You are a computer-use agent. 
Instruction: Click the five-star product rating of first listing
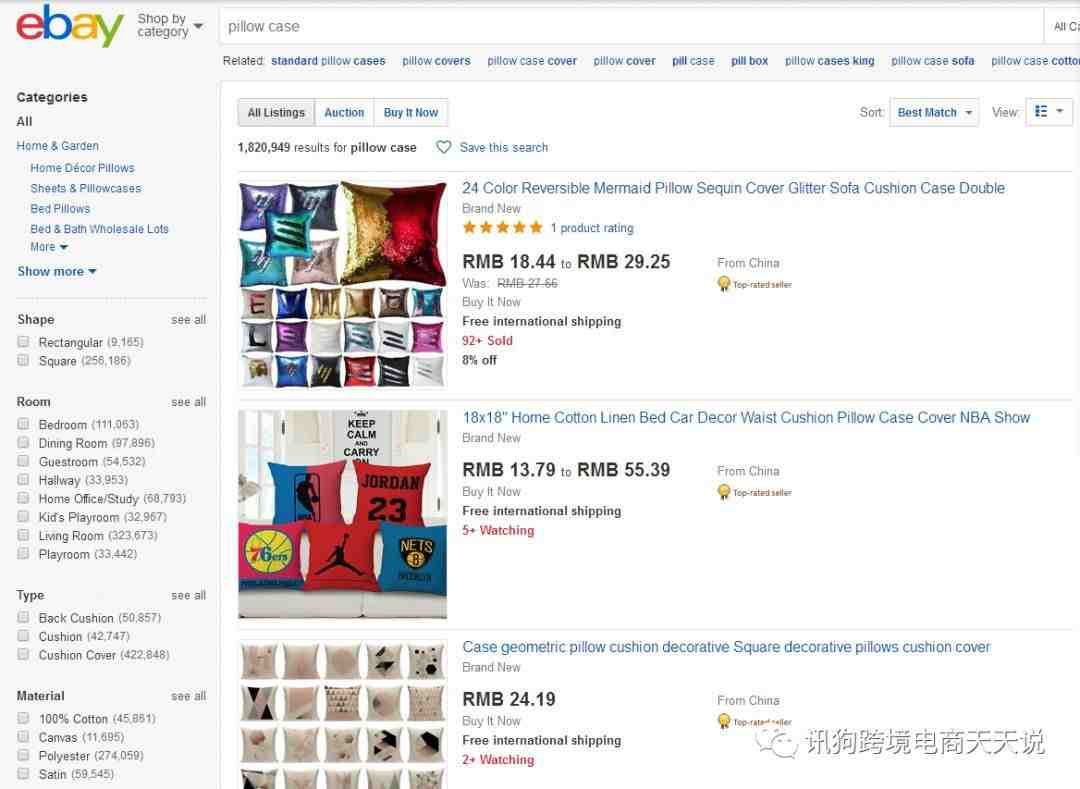pos(503,228)
